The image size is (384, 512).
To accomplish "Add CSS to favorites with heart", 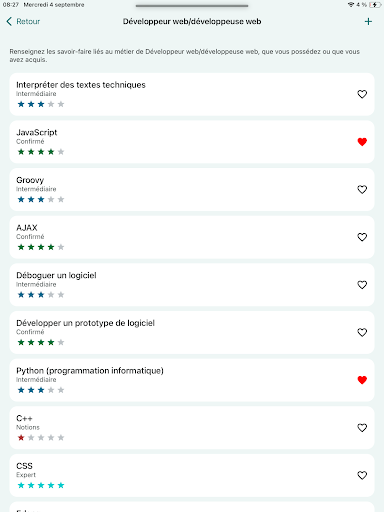I will click(x=362, y=475).
